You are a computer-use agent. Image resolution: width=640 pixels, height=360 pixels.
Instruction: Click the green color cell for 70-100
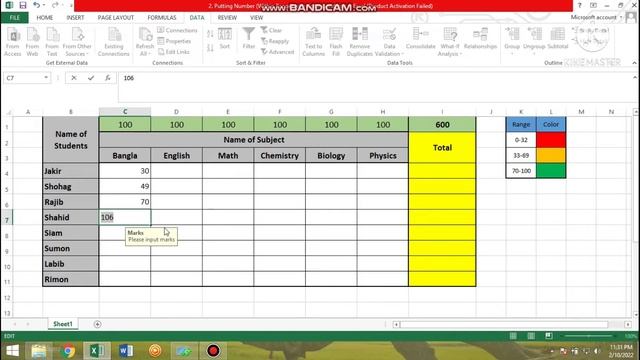coord(551,171)
